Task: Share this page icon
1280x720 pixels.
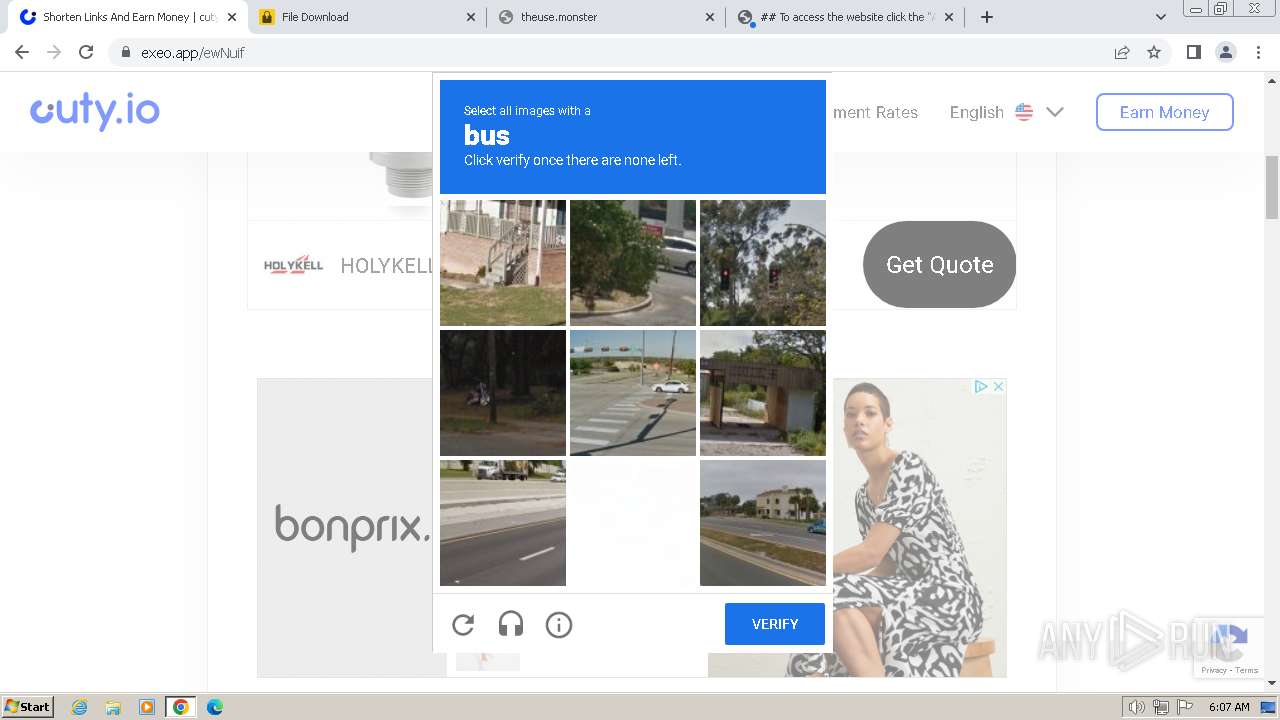Action: point(1122,53)
